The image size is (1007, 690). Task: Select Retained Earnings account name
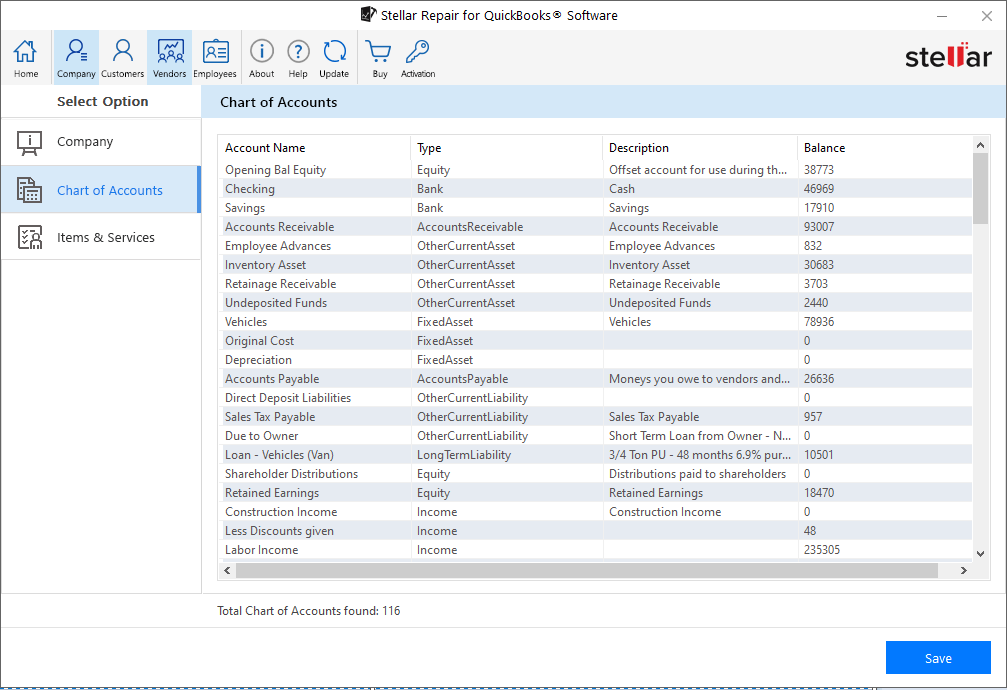(272, 493)
